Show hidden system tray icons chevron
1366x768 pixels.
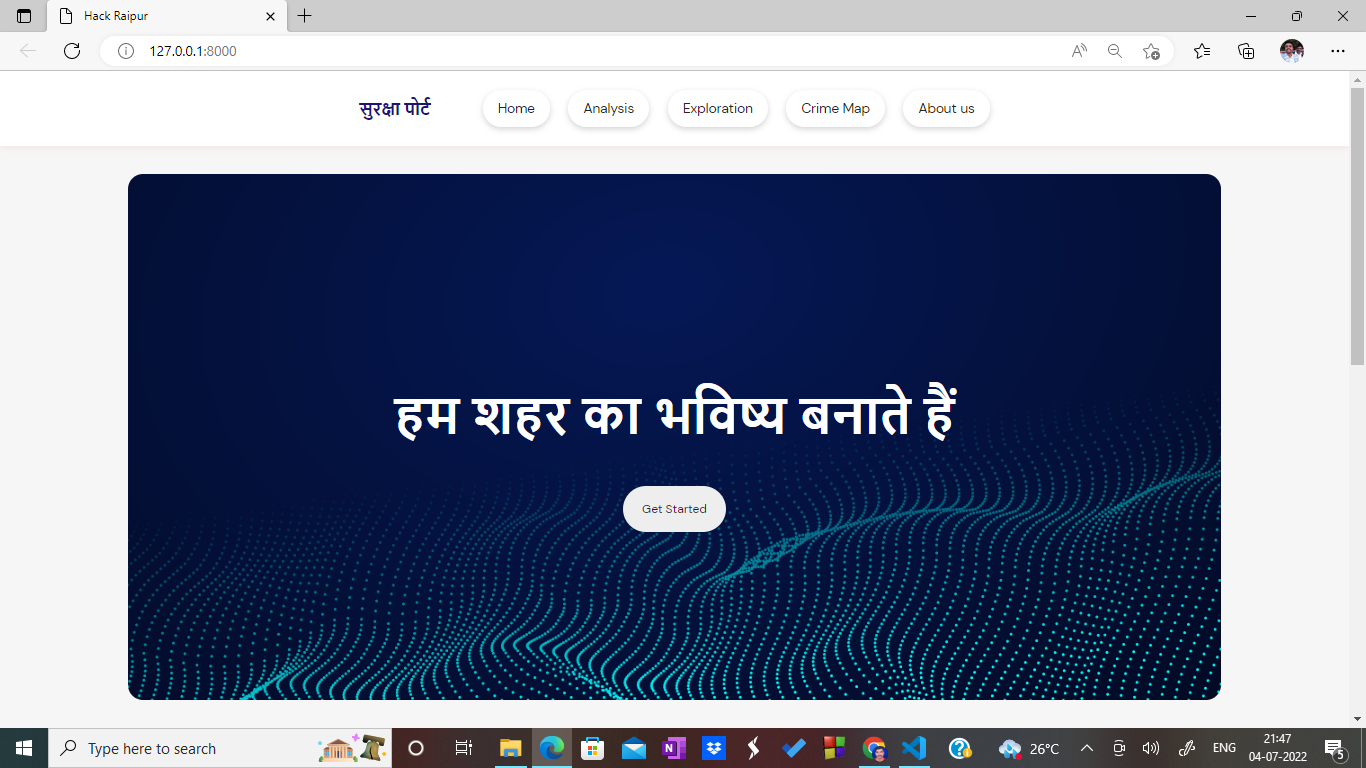click(x=1087, y=748)
